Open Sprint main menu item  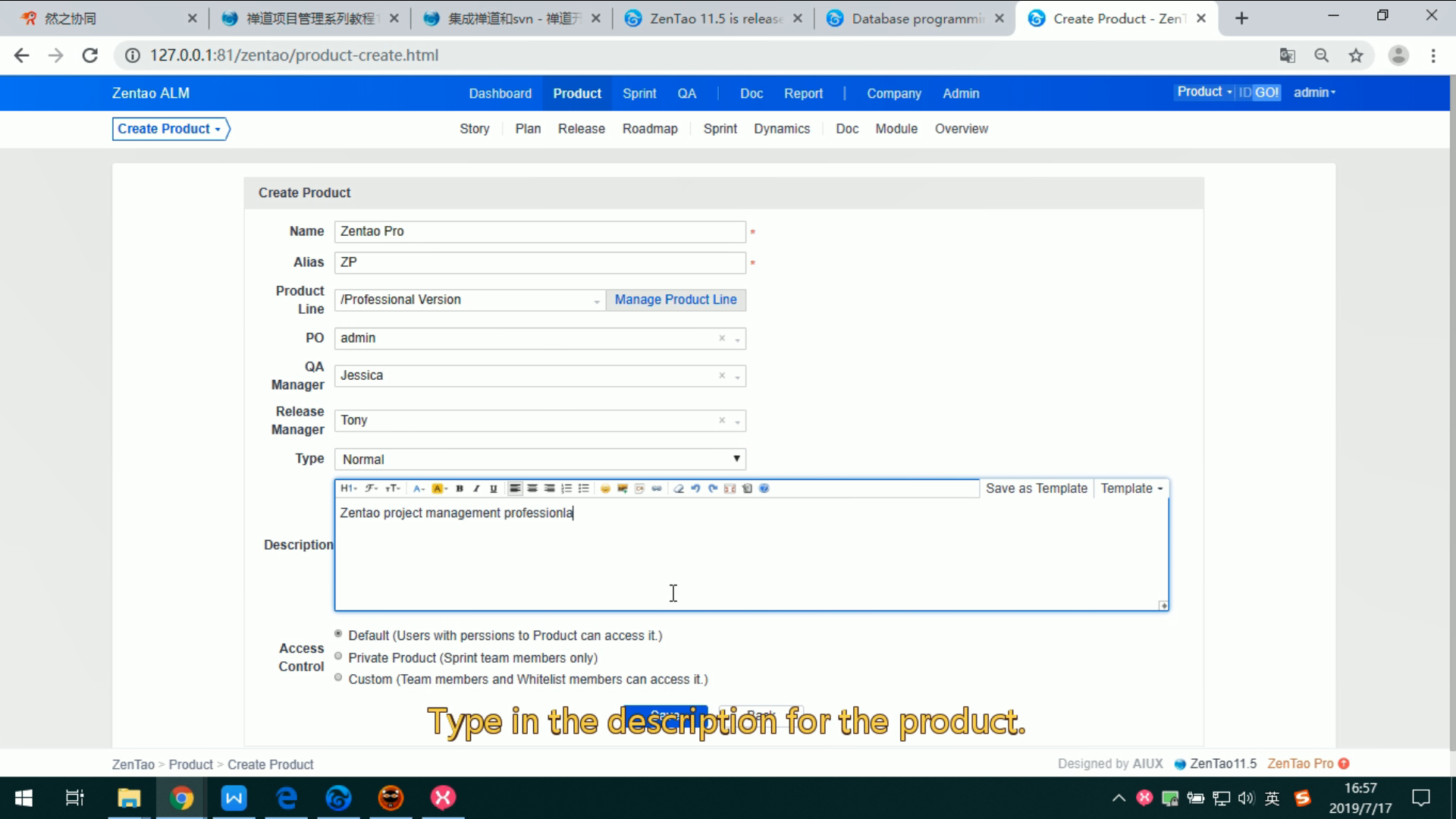639,93
